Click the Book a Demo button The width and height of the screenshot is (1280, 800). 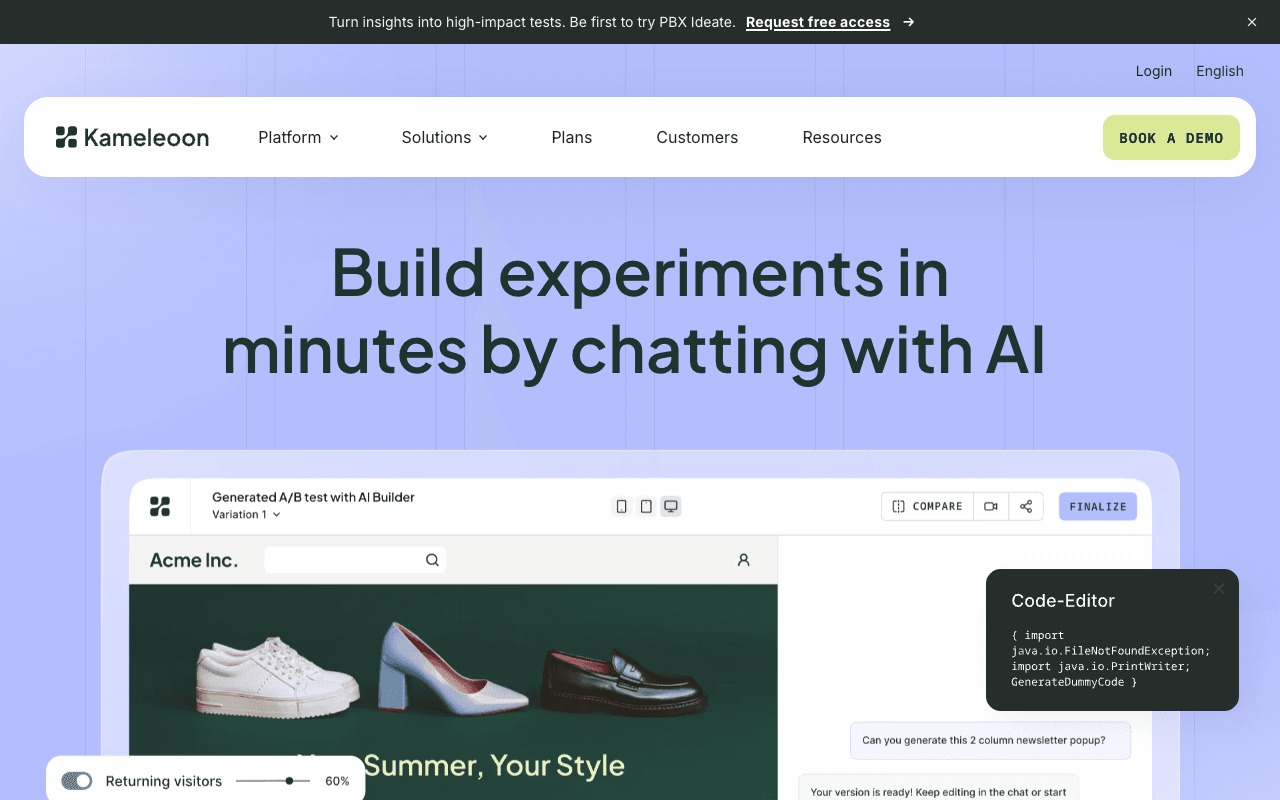pyautogui.click(x=1171, y=138)
